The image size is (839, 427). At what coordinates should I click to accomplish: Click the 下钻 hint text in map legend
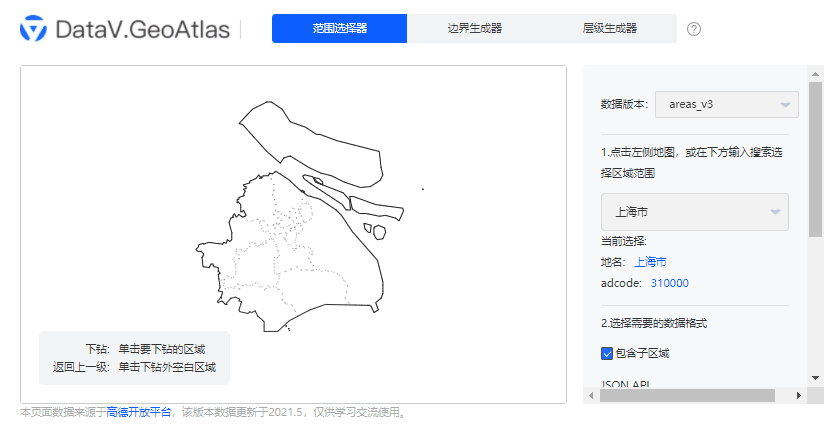[145, 349]
